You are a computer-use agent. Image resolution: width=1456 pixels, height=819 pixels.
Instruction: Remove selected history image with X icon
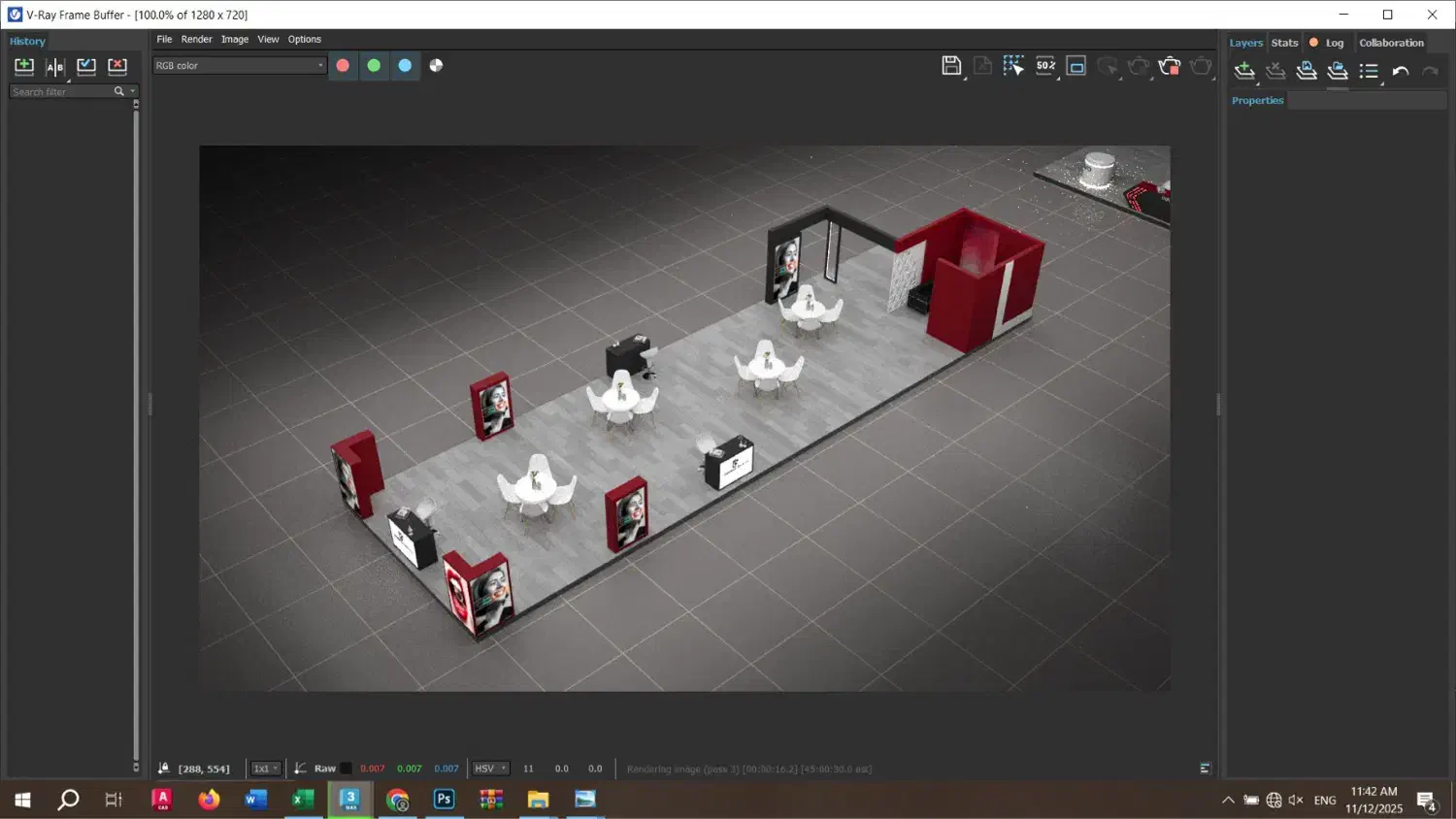point(117,67)
